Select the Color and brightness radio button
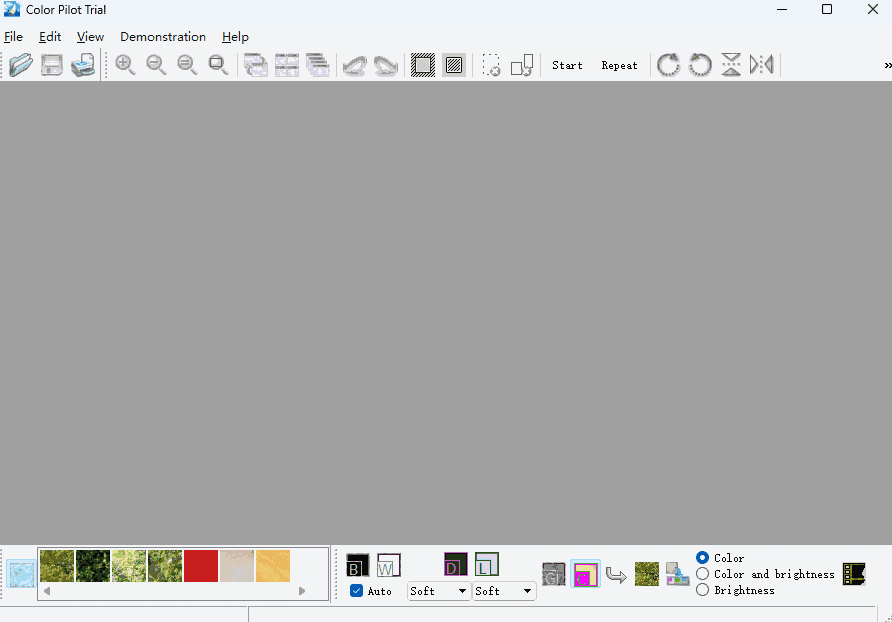 [703, 574]
